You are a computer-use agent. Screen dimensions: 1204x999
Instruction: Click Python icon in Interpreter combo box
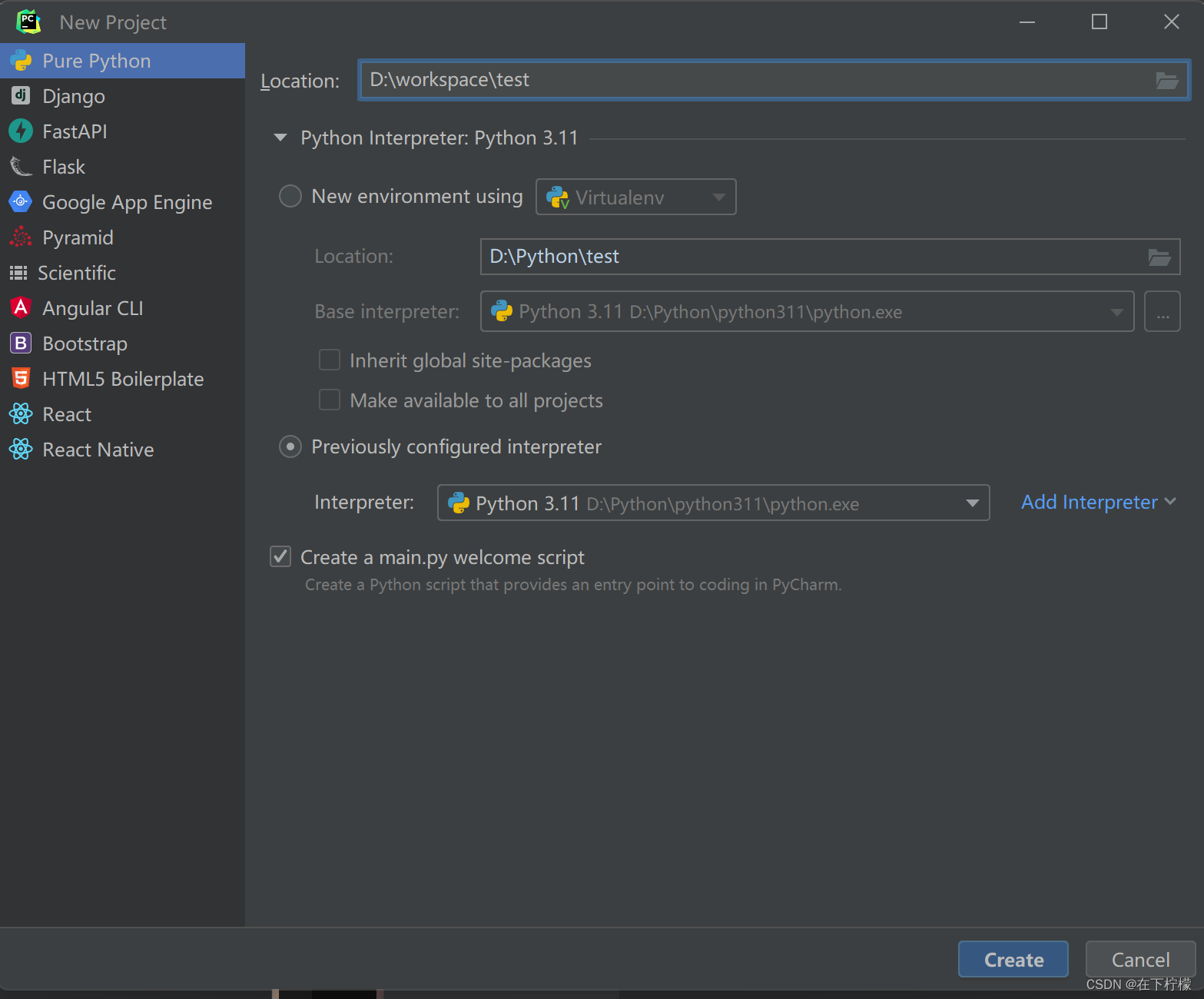(x=459, y=503)
